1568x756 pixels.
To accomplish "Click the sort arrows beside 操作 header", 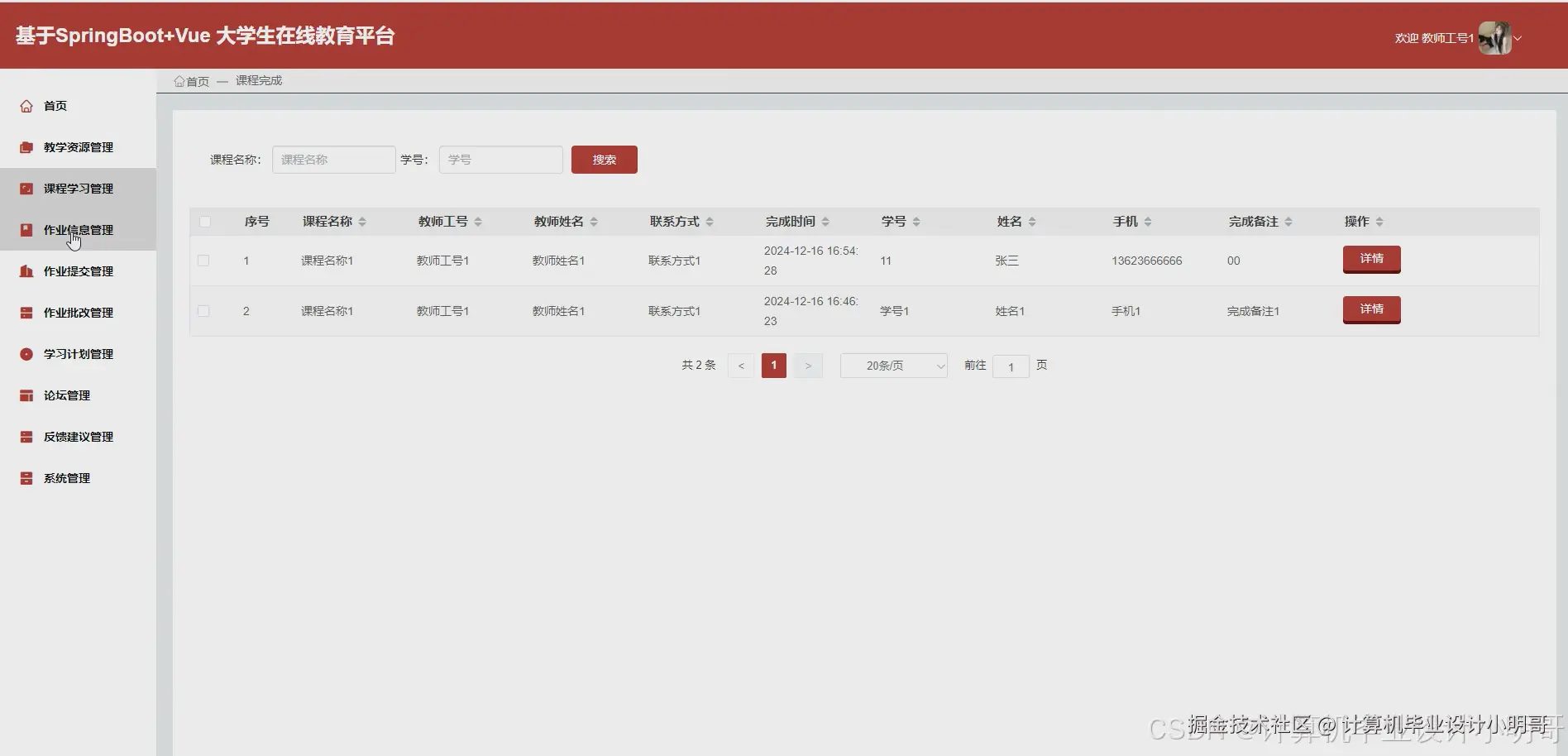I will click(1379, 222).
